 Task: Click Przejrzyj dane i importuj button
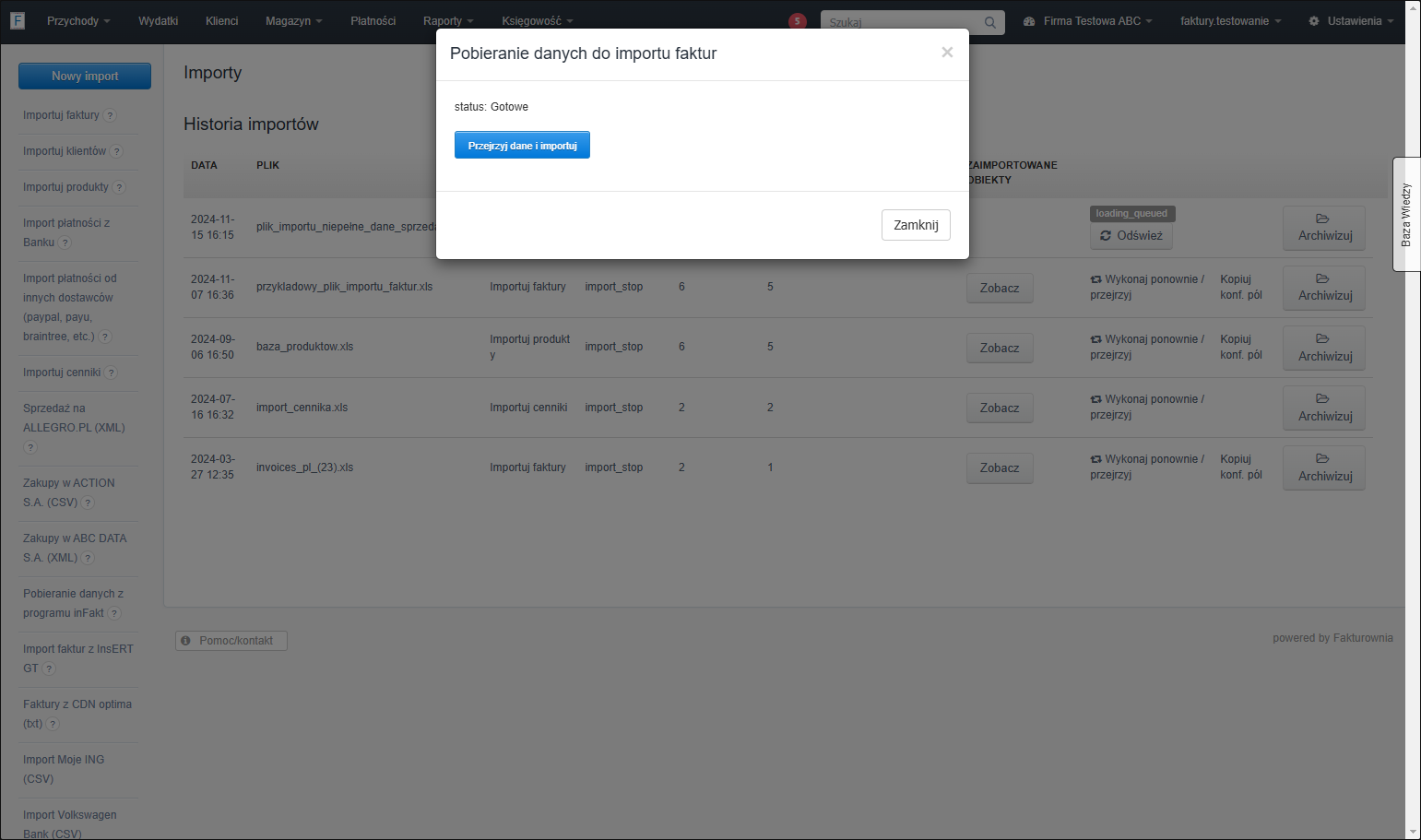tap(522, 145)
